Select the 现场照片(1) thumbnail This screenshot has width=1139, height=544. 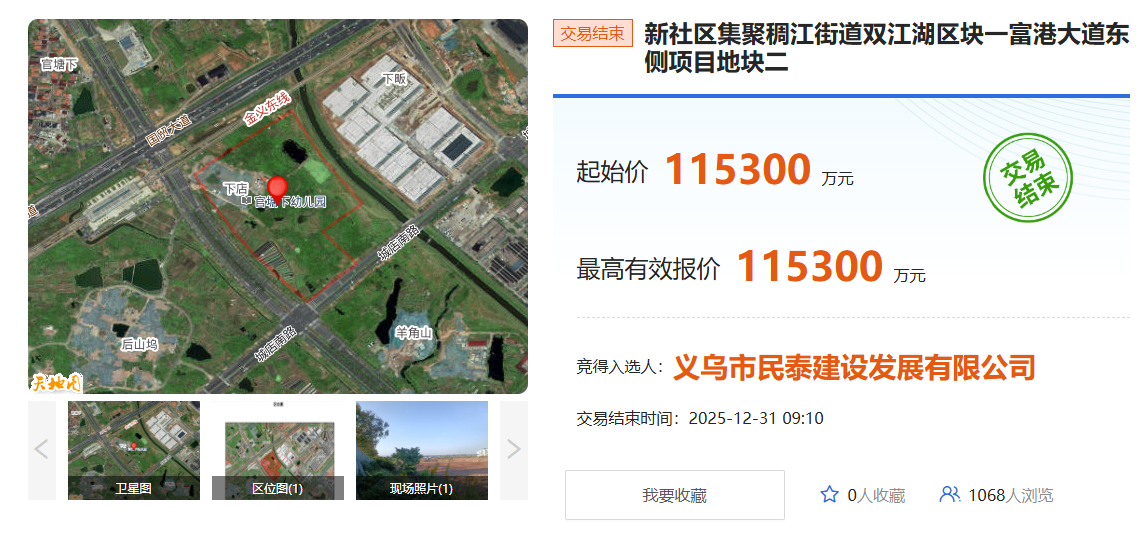click(421, 450)
